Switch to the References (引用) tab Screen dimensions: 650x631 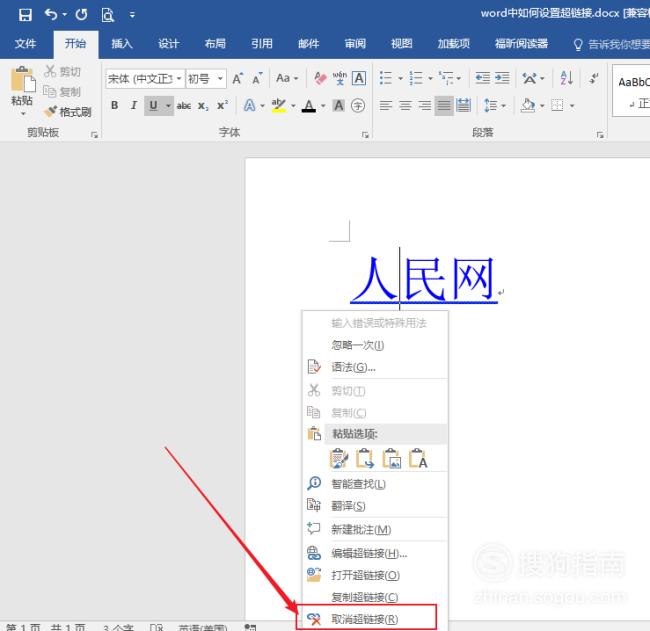(262, 44)
